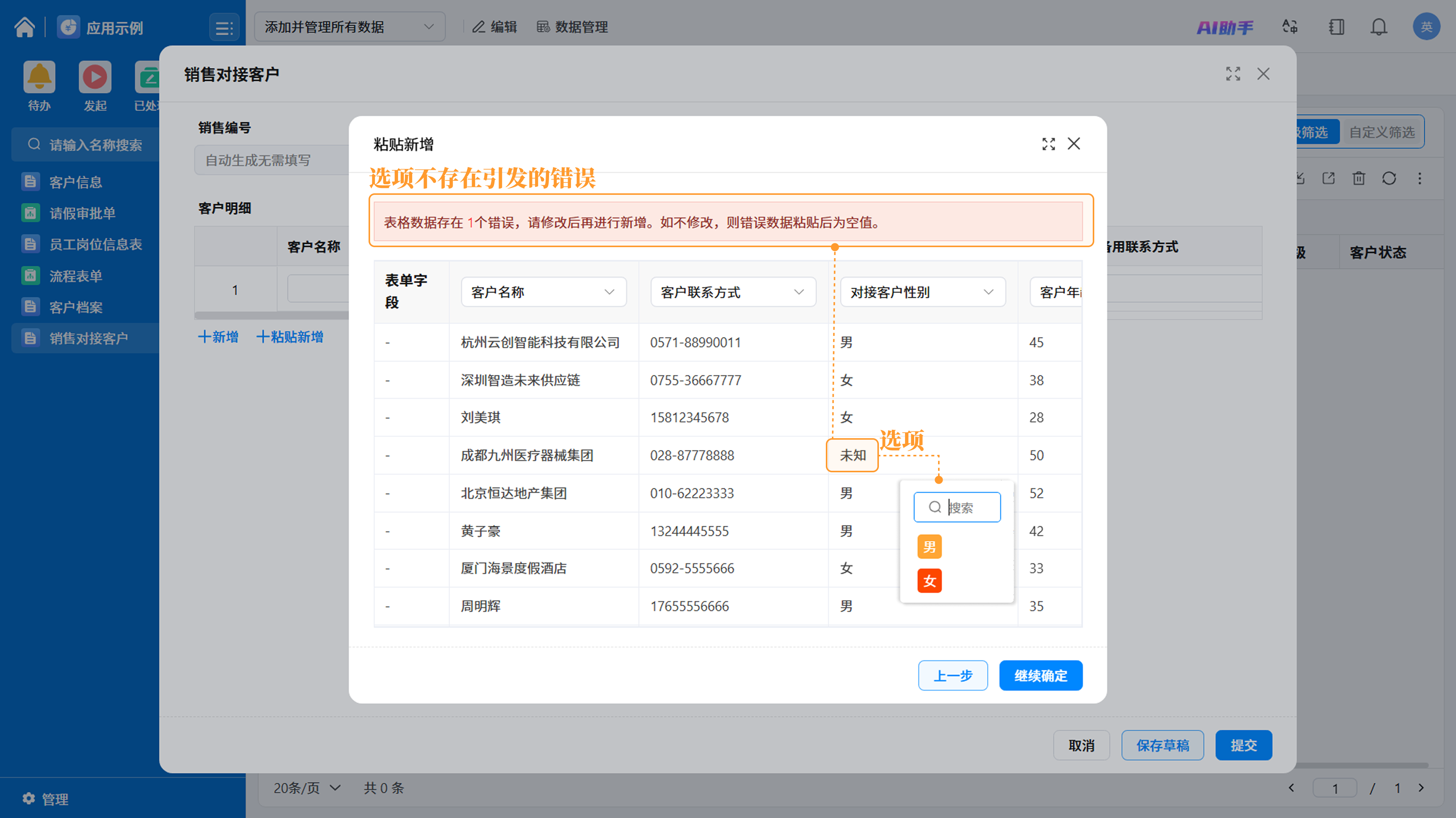
Task: Click the 深圳智造未来供应链 cell
Action: click(x=544, y=380)
